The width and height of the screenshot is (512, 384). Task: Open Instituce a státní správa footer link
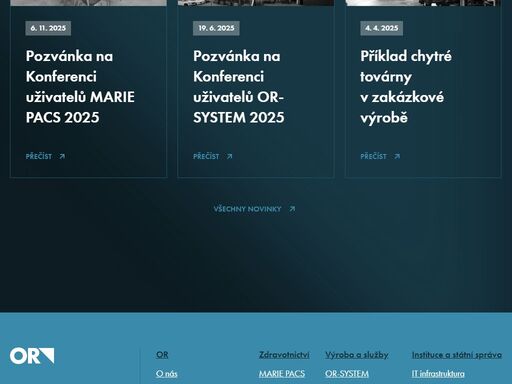[x=456, y=355]
